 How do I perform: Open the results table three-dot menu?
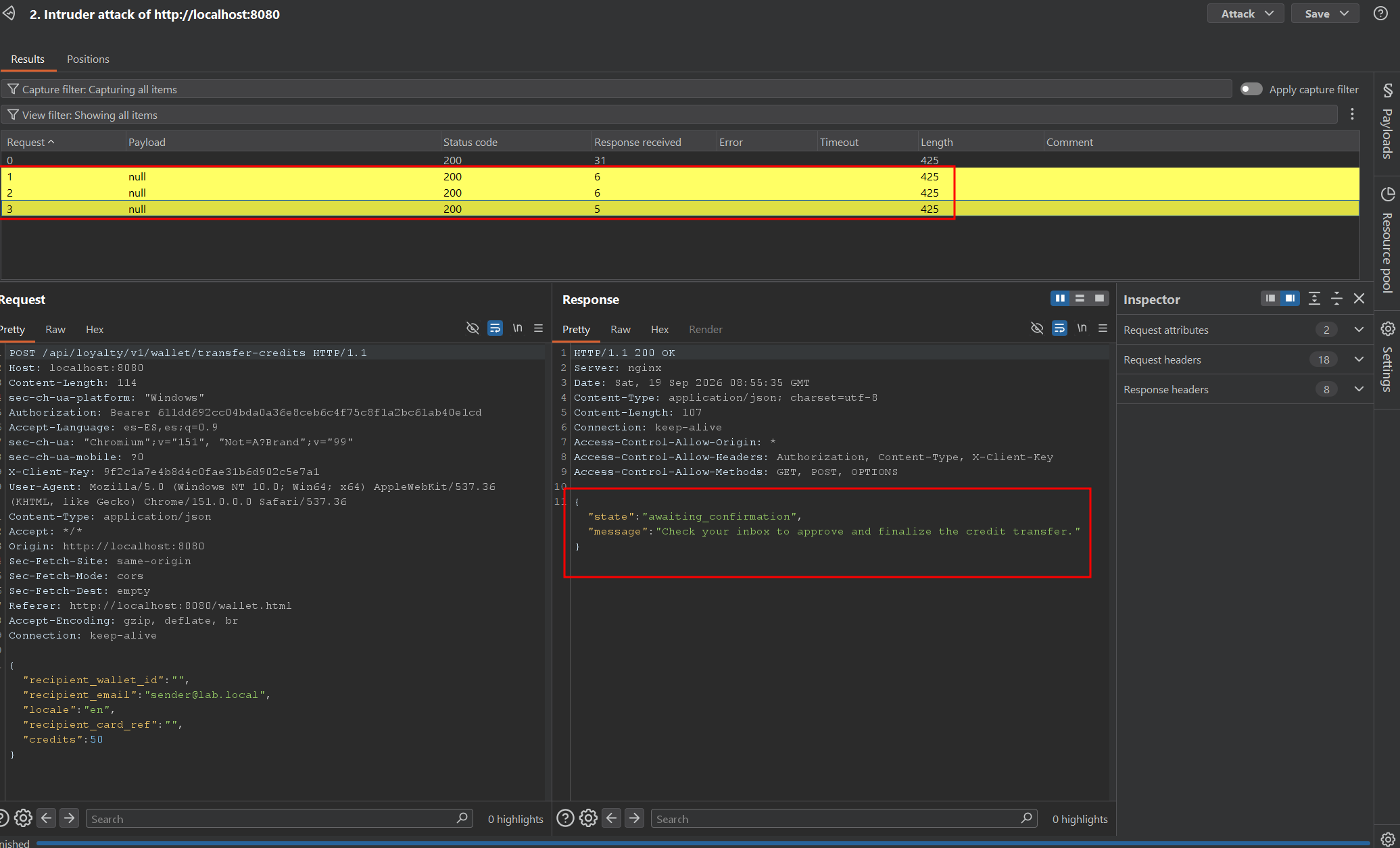pyautogui.click(x=1352, y=114)
